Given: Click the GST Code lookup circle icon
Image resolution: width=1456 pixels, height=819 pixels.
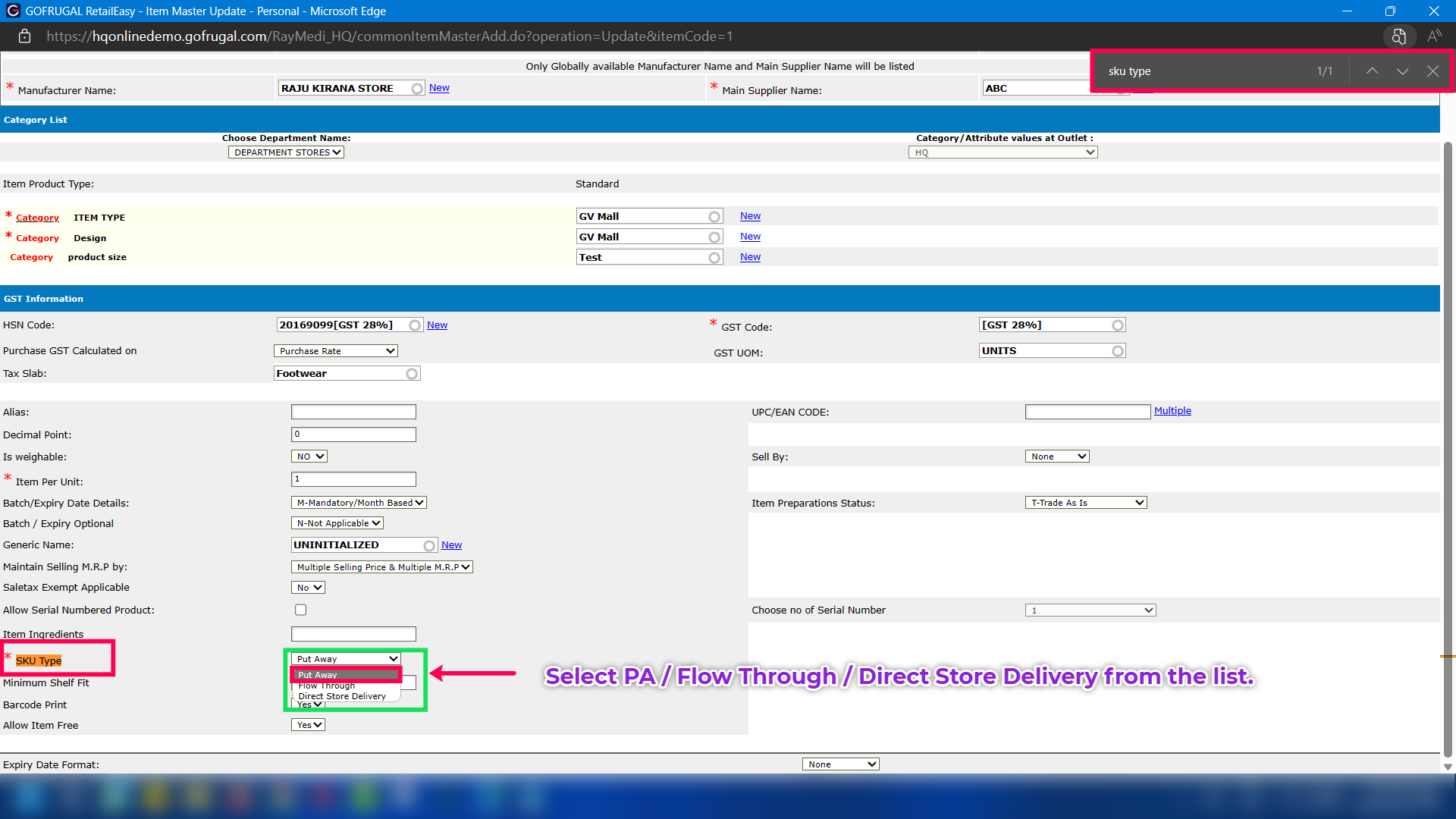Looking at the screenshot, I should click(x=1118, y=325).
